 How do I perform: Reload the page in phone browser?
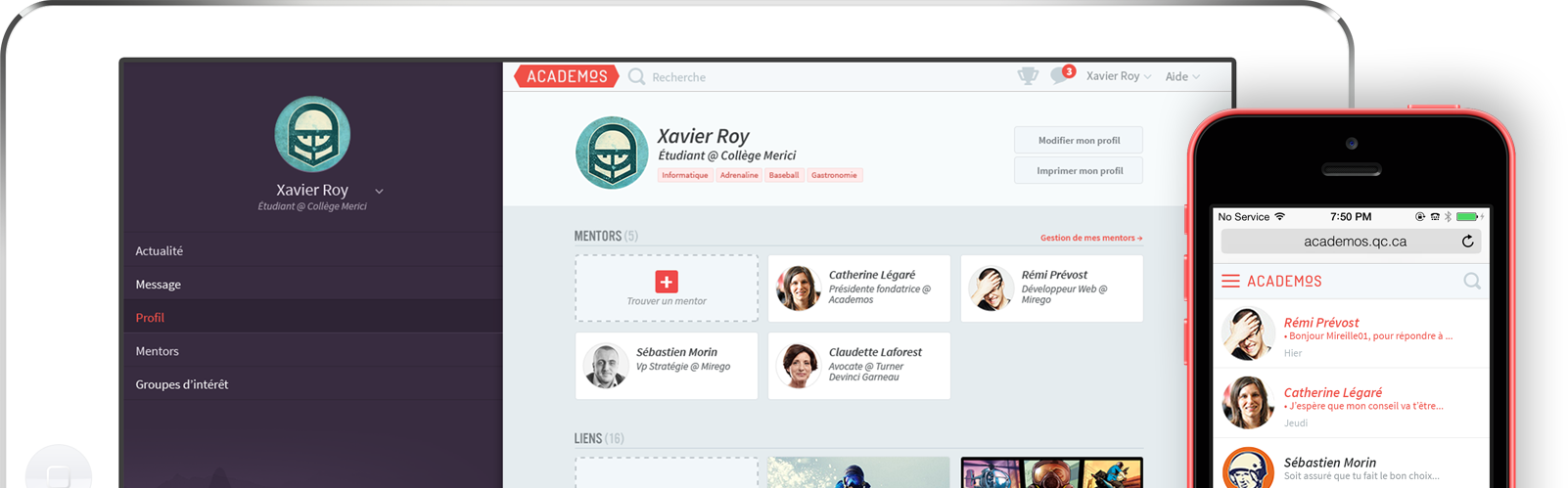pos(1467,242)
